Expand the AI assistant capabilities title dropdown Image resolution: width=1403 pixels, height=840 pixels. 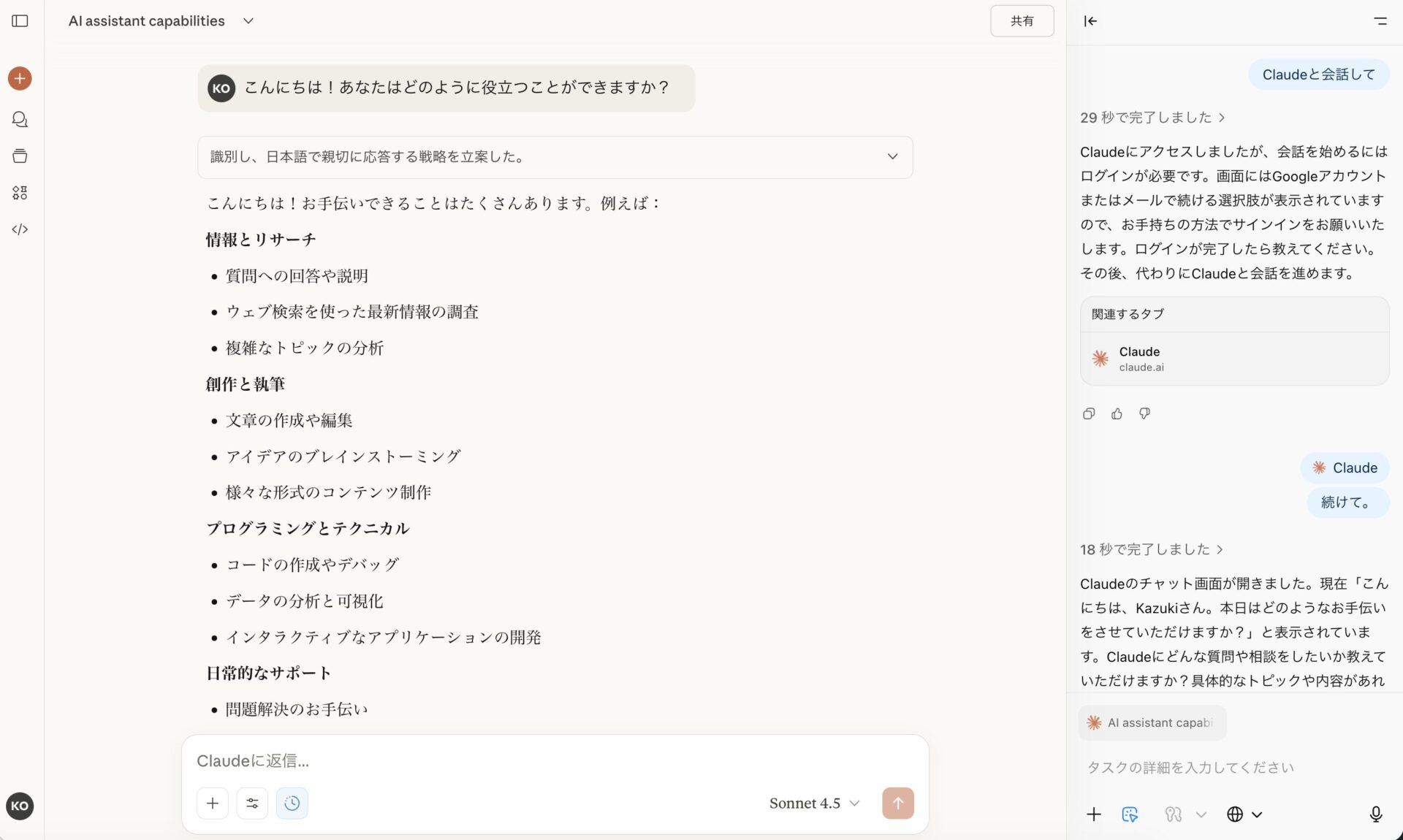(x=248, y=21)
